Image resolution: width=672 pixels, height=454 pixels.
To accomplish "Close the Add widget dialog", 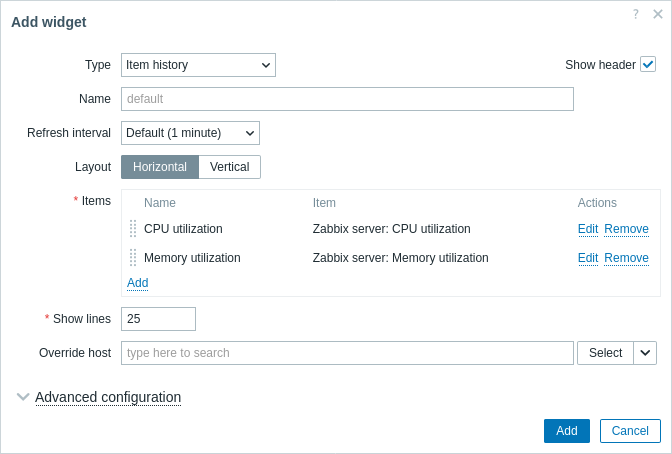I will tap(658, 14).
